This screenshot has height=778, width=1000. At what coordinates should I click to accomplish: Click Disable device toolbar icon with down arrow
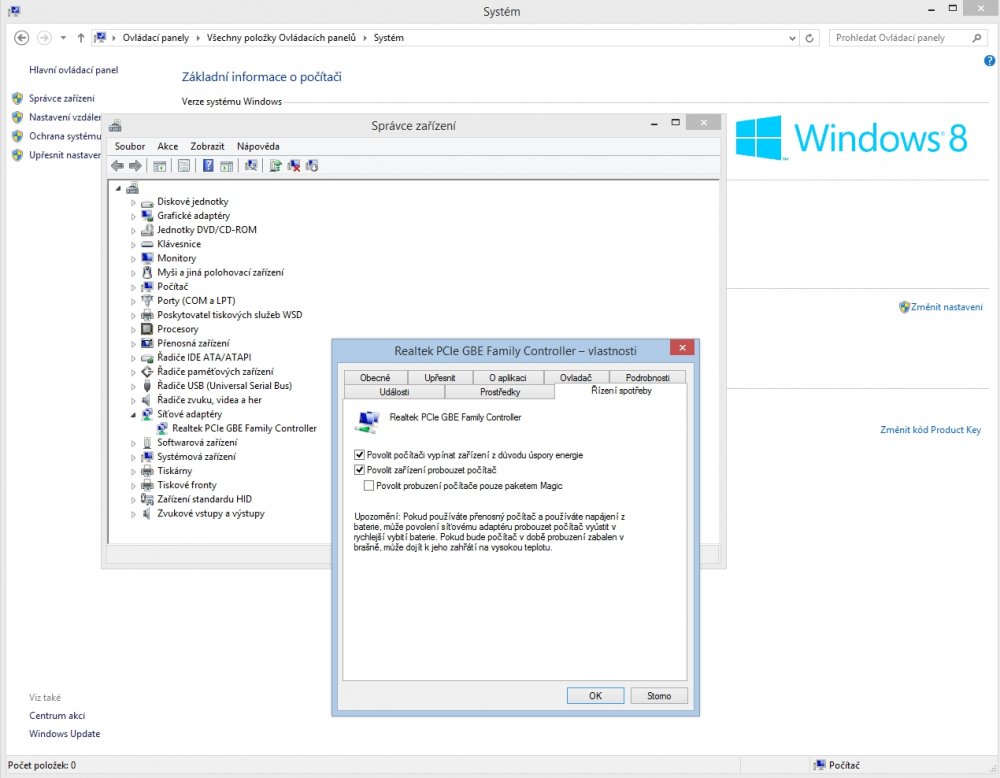click(x=312, y=166)
